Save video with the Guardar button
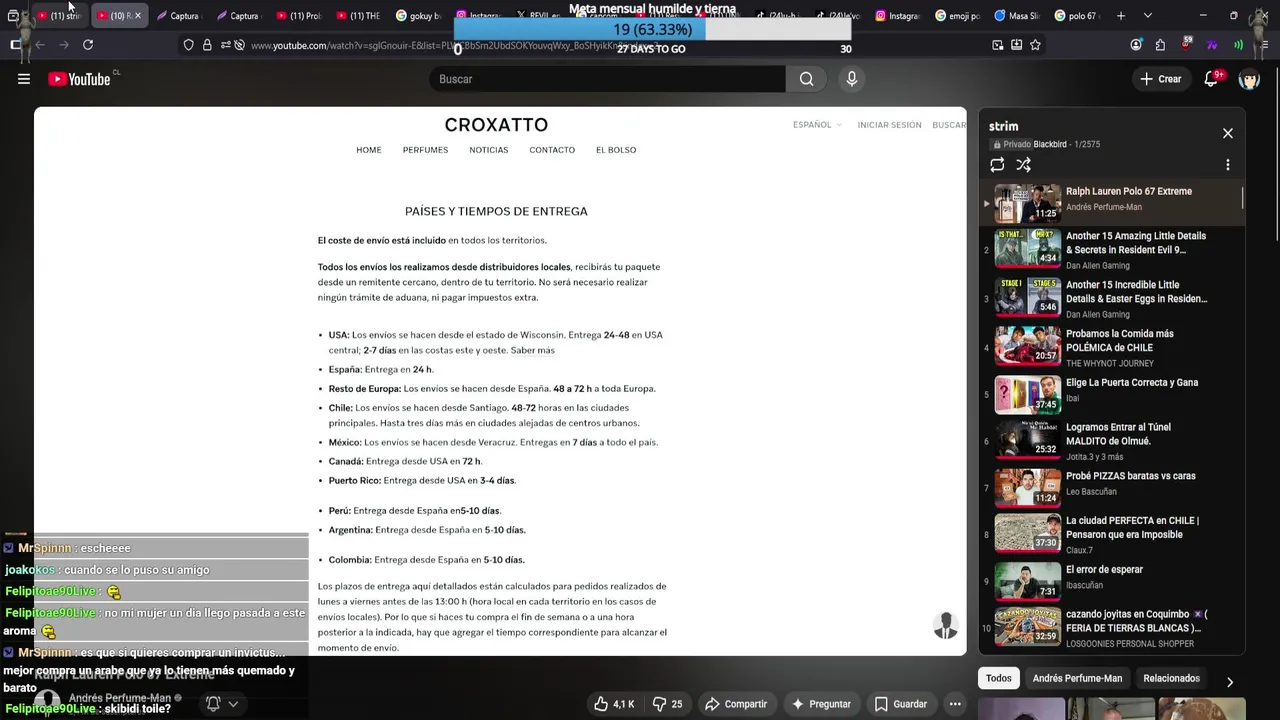Screen dimensions: 1280x720 point(900,704)
